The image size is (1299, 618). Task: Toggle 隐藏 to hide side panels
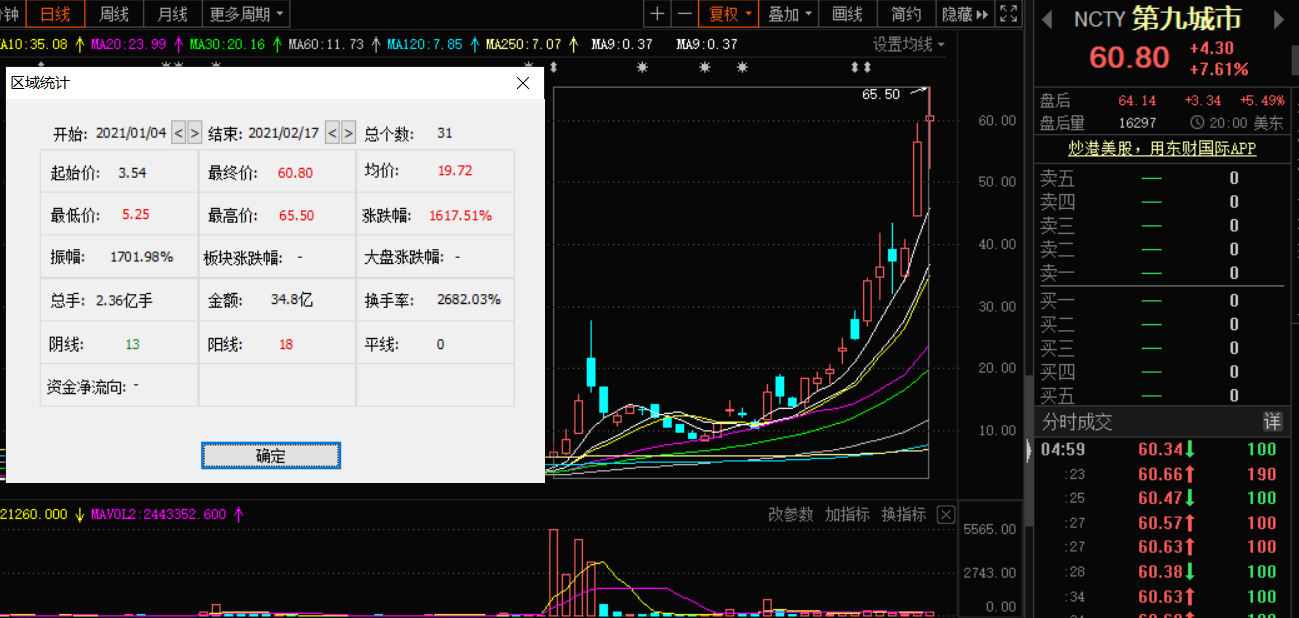957,14
